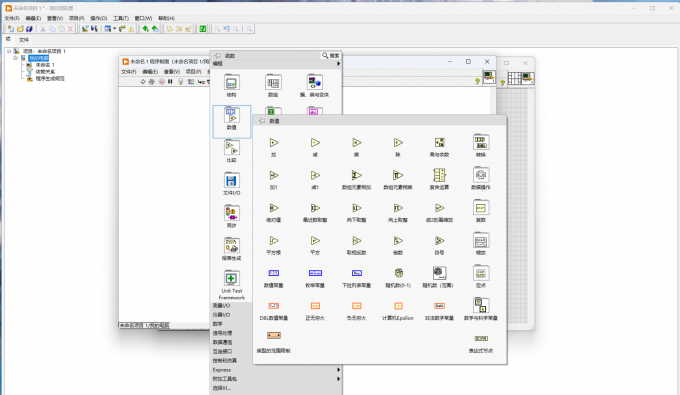Pick the 乘 (Multiply) function
The width and height of the screenshot is (680, 395).
tap(356, 143)
